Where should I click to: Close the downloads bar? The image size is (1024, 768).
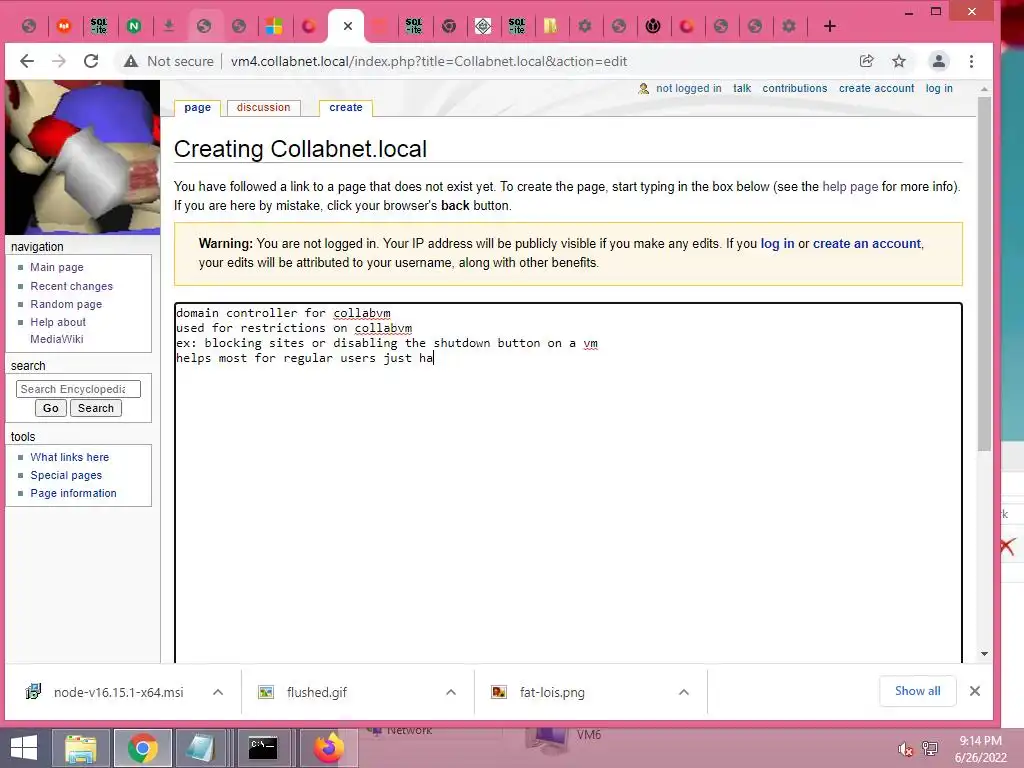(x=974, y=691)
